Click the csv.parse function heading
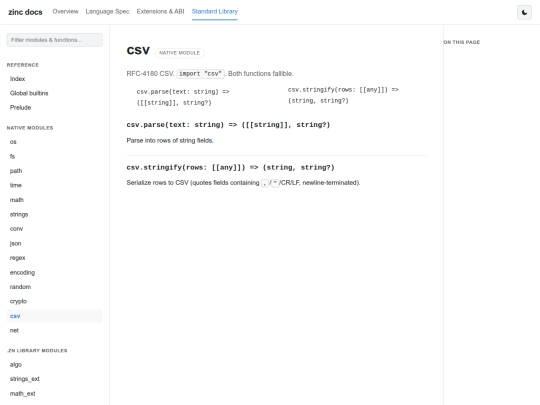 click(x=228, y=125)
